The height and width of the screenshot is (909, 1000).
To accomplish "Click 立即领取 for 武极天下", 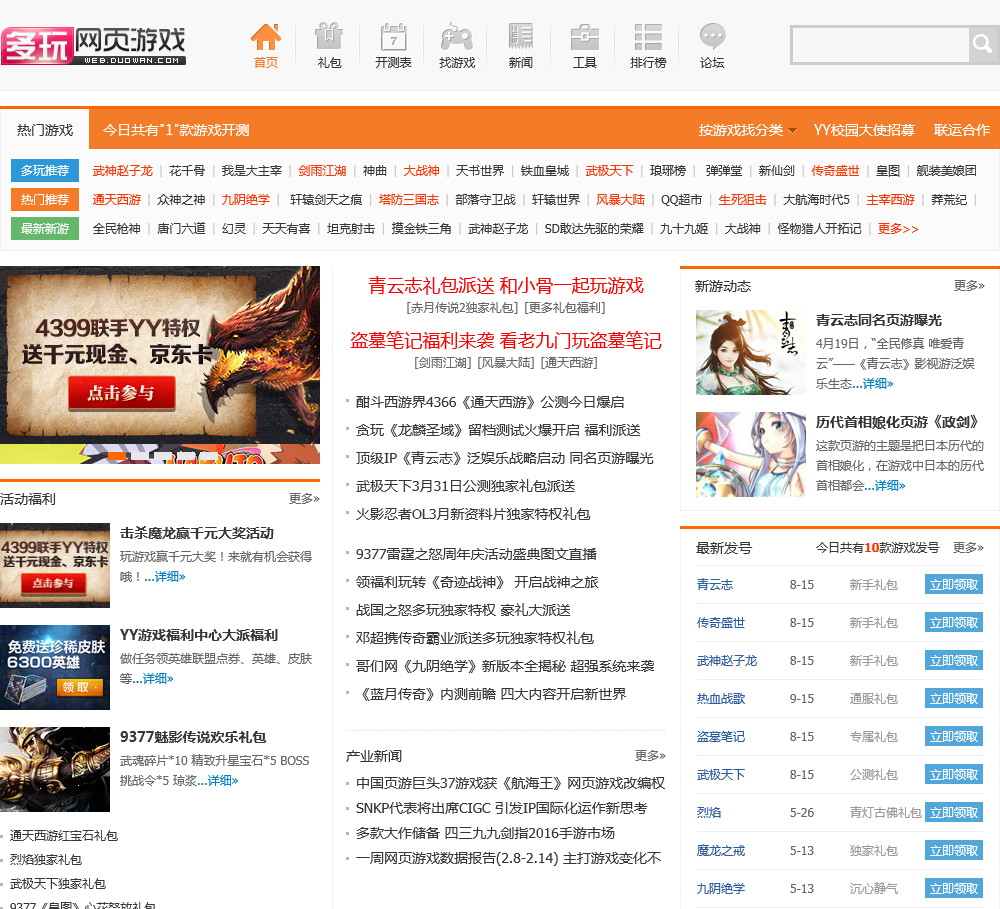I will (953, 774).
